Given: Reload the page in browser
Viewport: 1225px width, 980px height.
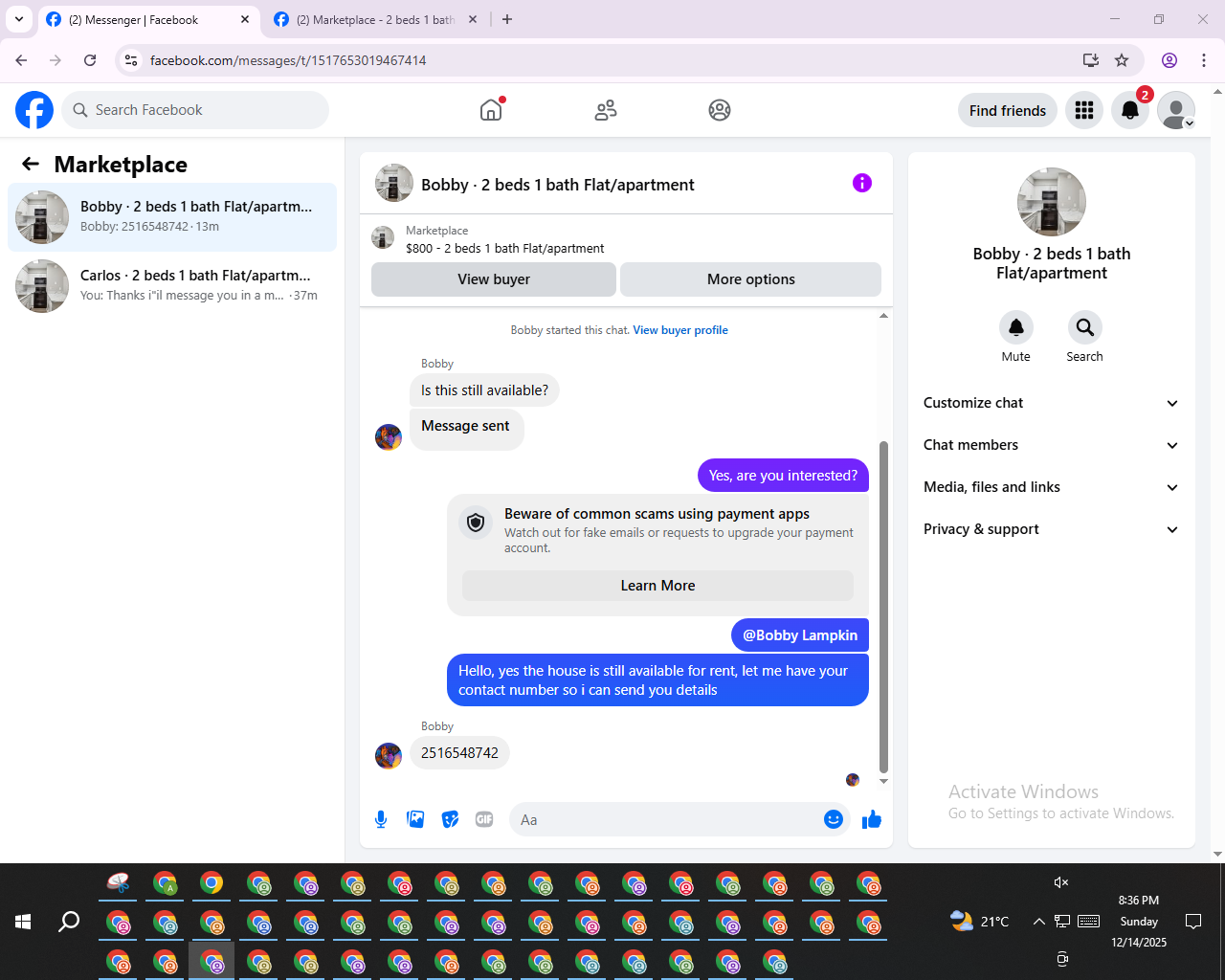Looking at the screenshot, I should (90, 60).
